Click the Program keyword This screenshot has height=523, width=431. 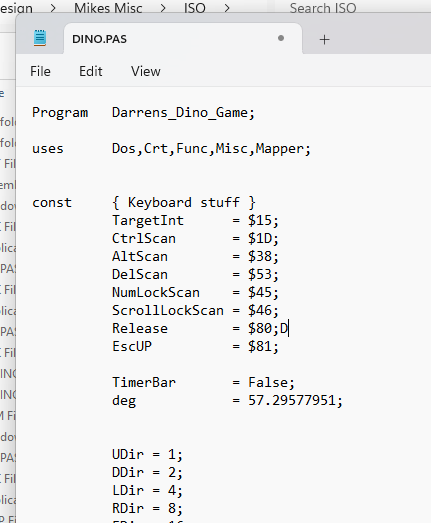pos(60,113)
